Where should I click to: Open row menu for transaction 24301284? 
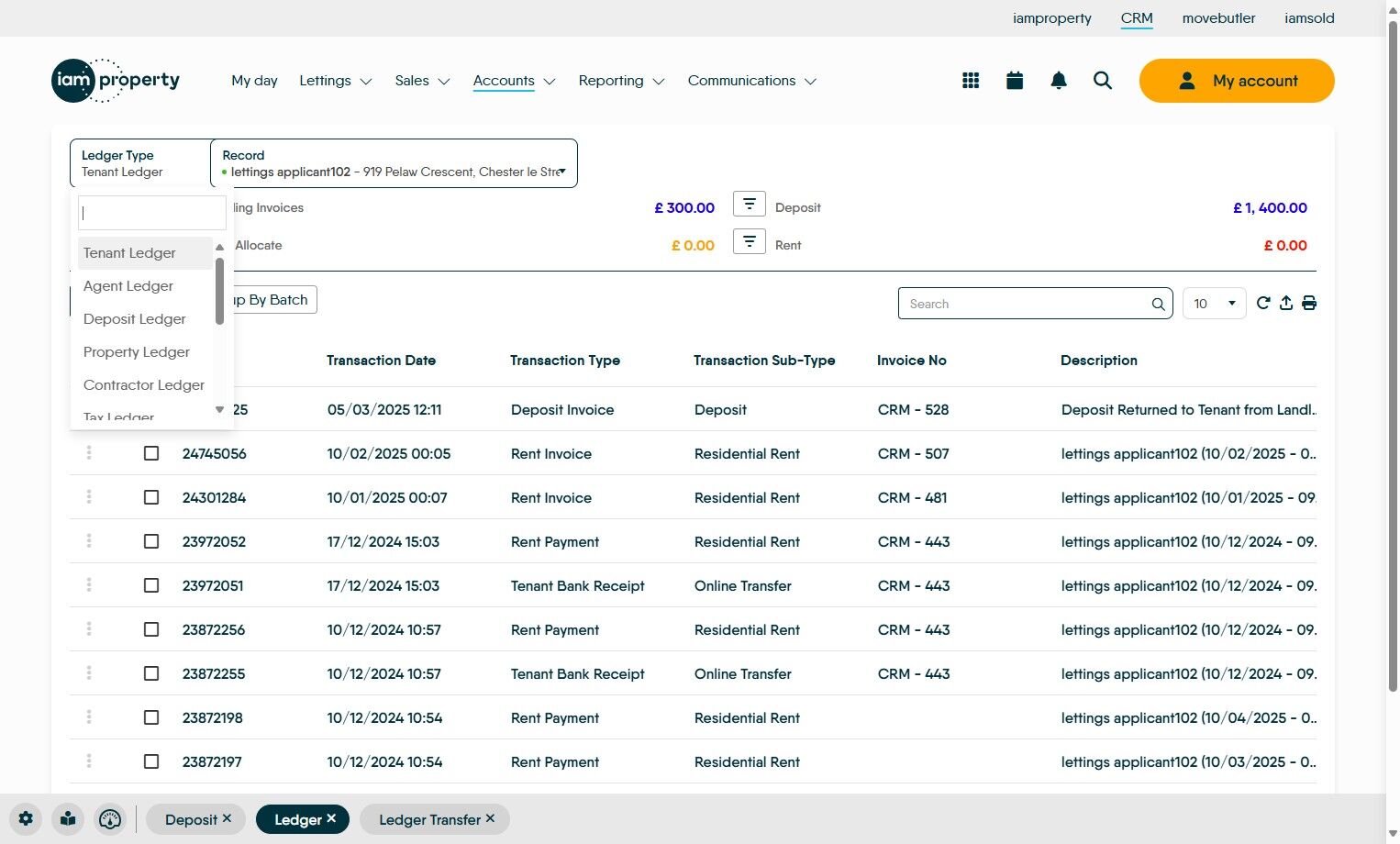(x=89, y=497)
